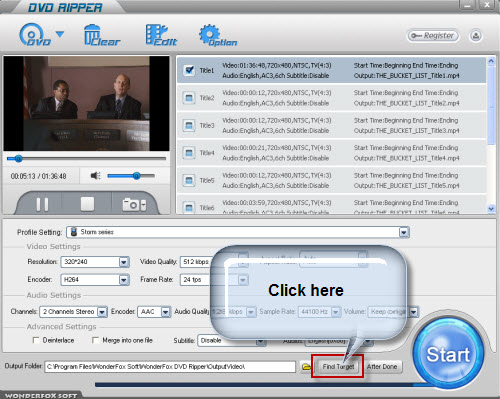
Task: Click the Clear trash icon
Action: tap(101, 35)
